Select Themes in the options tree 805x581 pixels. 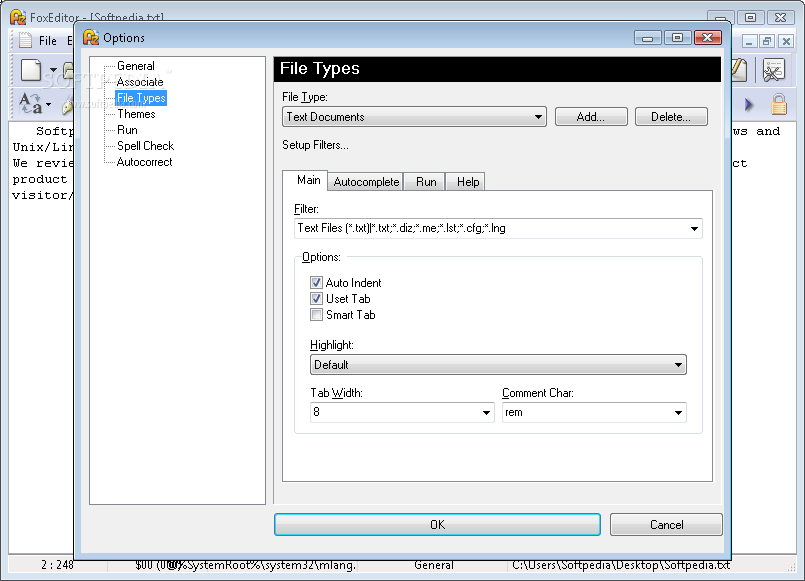(x=136, y=114)
